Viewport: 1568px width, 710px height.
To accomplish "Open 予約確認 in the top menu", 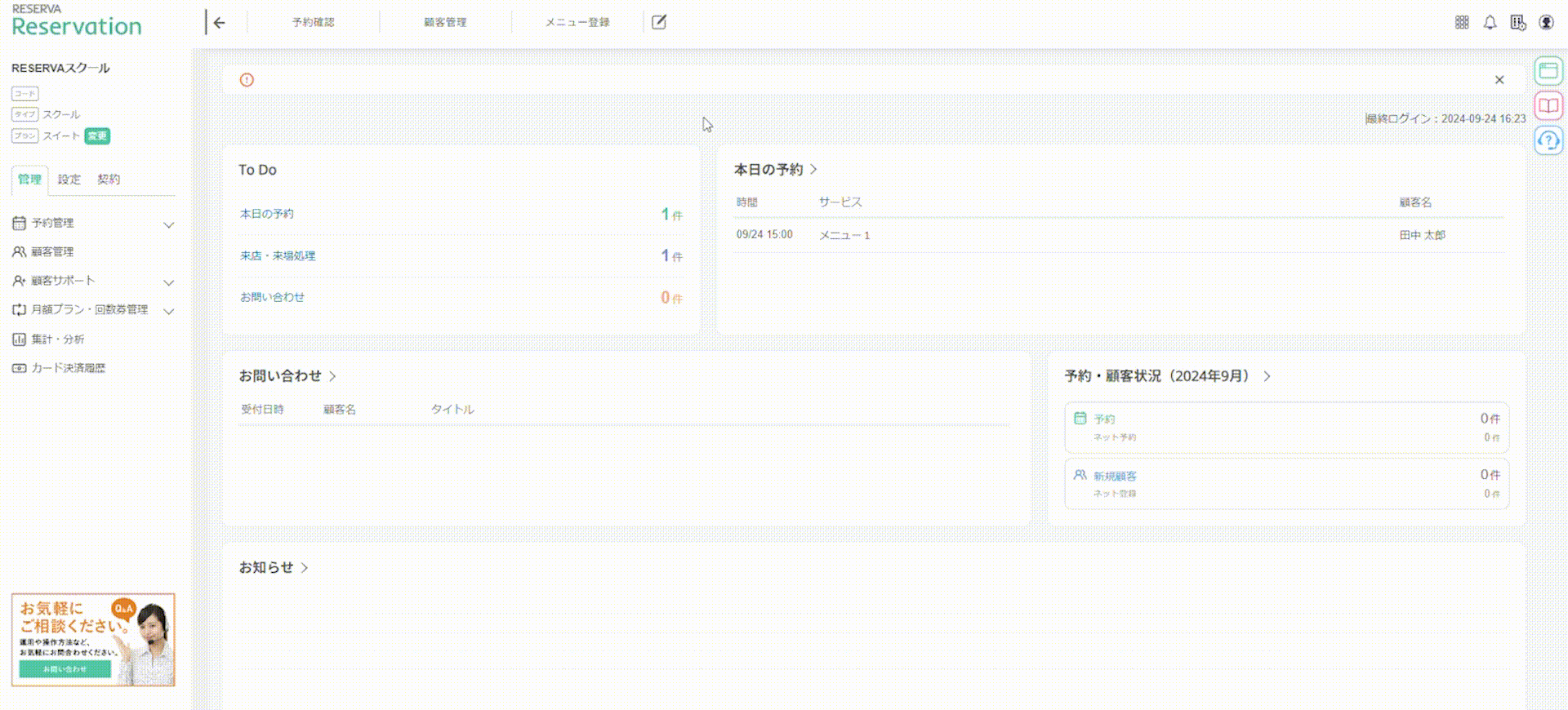I will 313,23.
